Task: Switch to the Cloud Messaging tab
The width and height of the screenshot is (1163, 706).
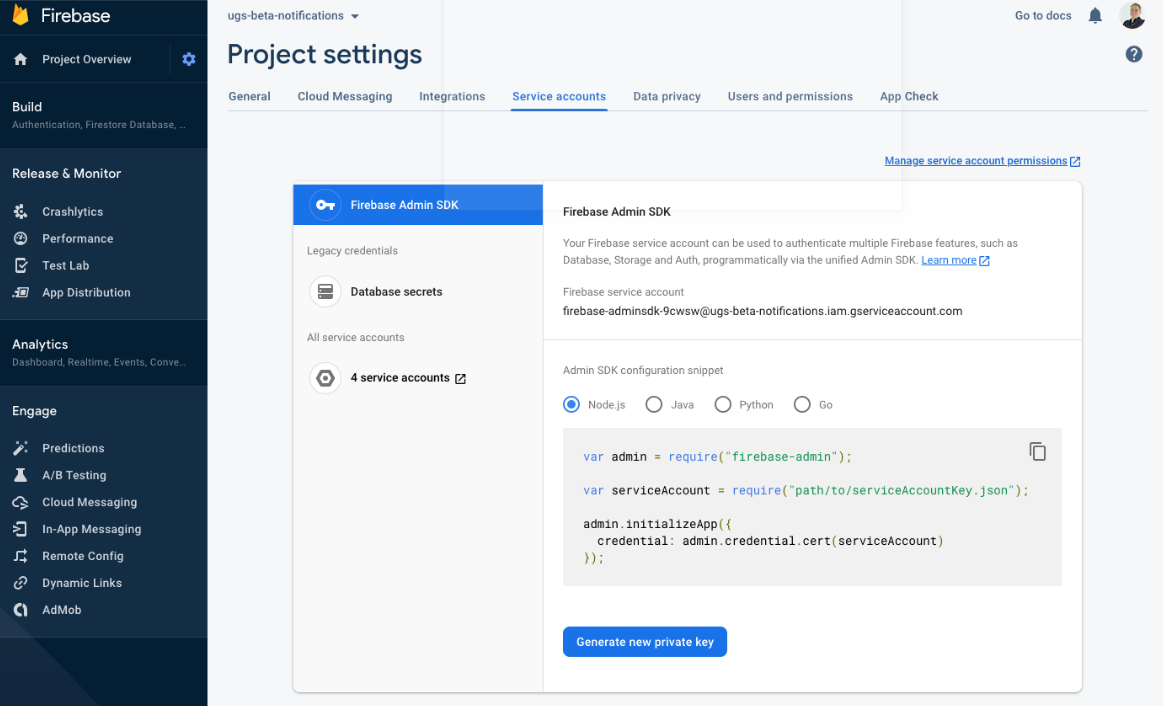Action: pyautogui.click(x=345, y=96)
